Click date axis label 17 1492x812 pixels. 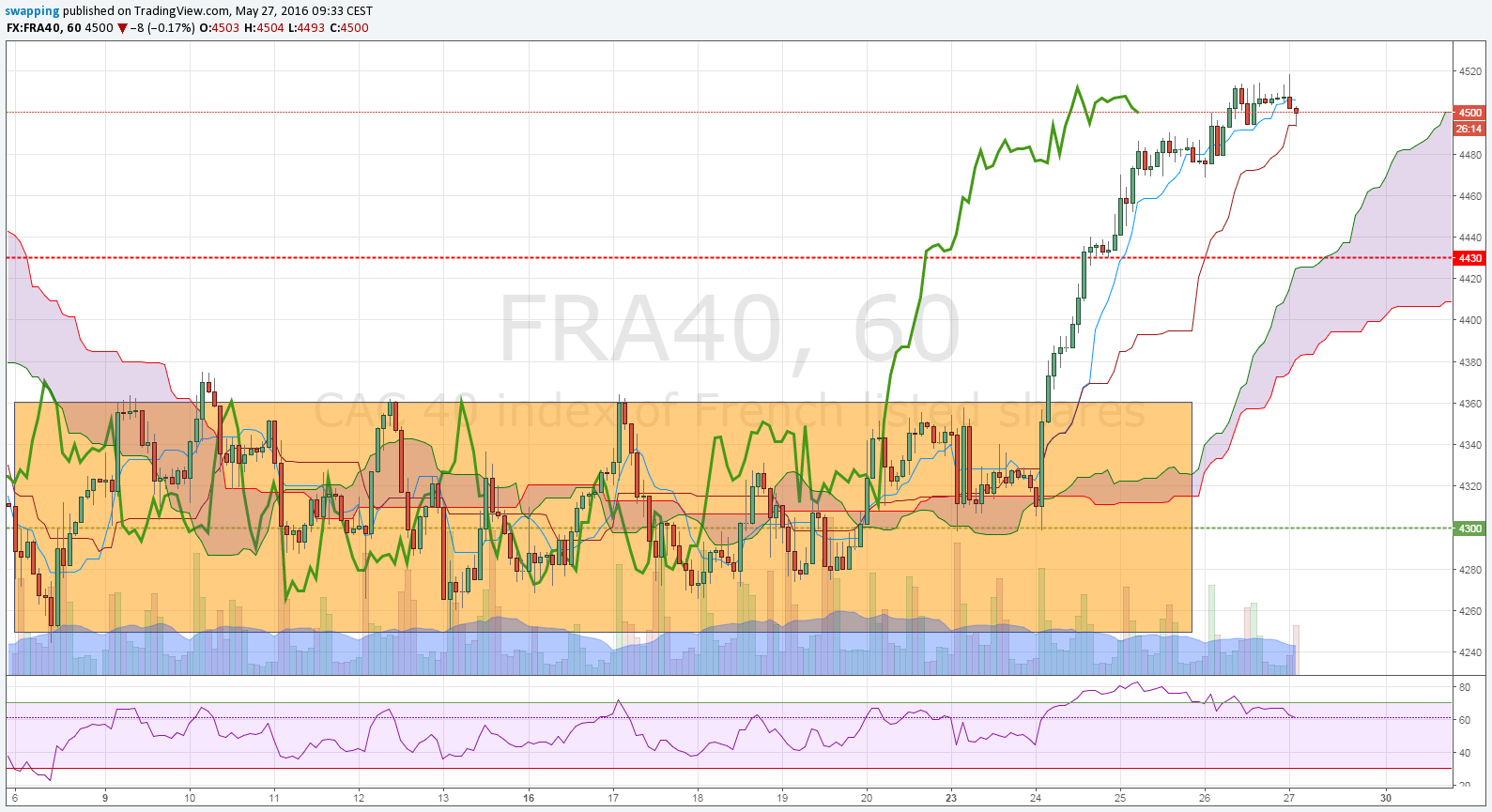(x=613, y=798)
